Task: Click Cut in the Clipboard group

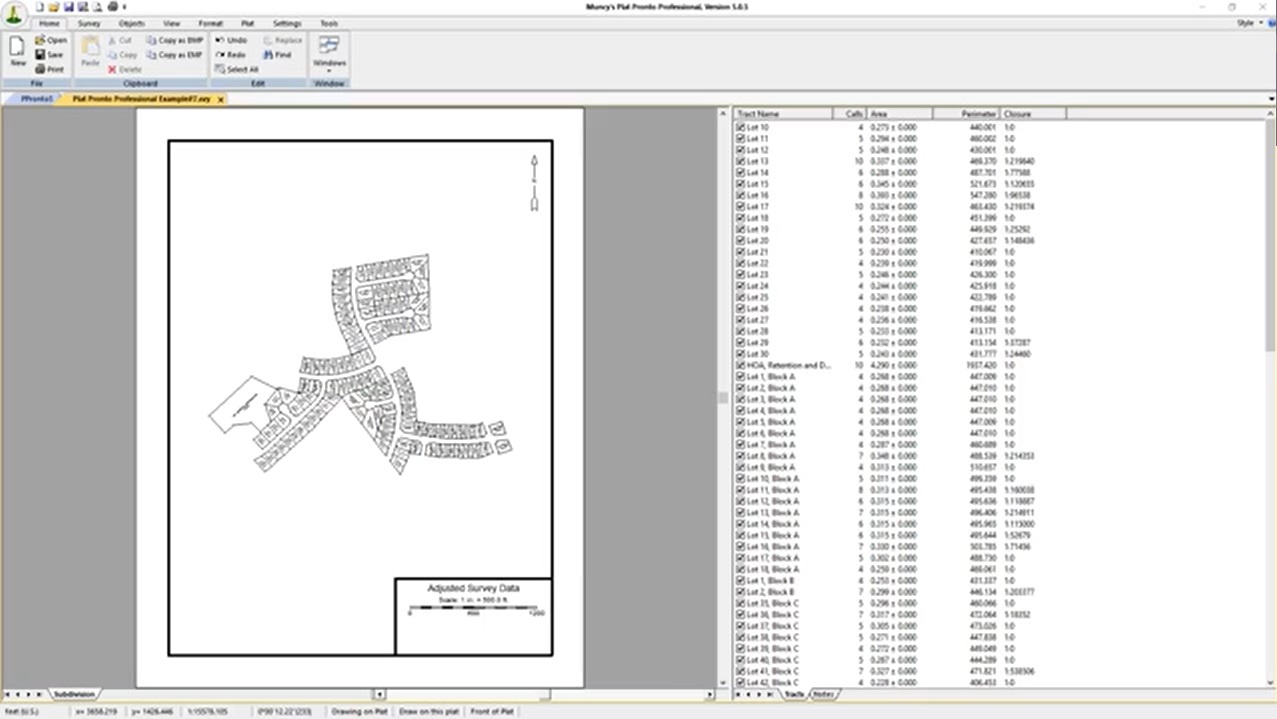Action: [118, 40]
